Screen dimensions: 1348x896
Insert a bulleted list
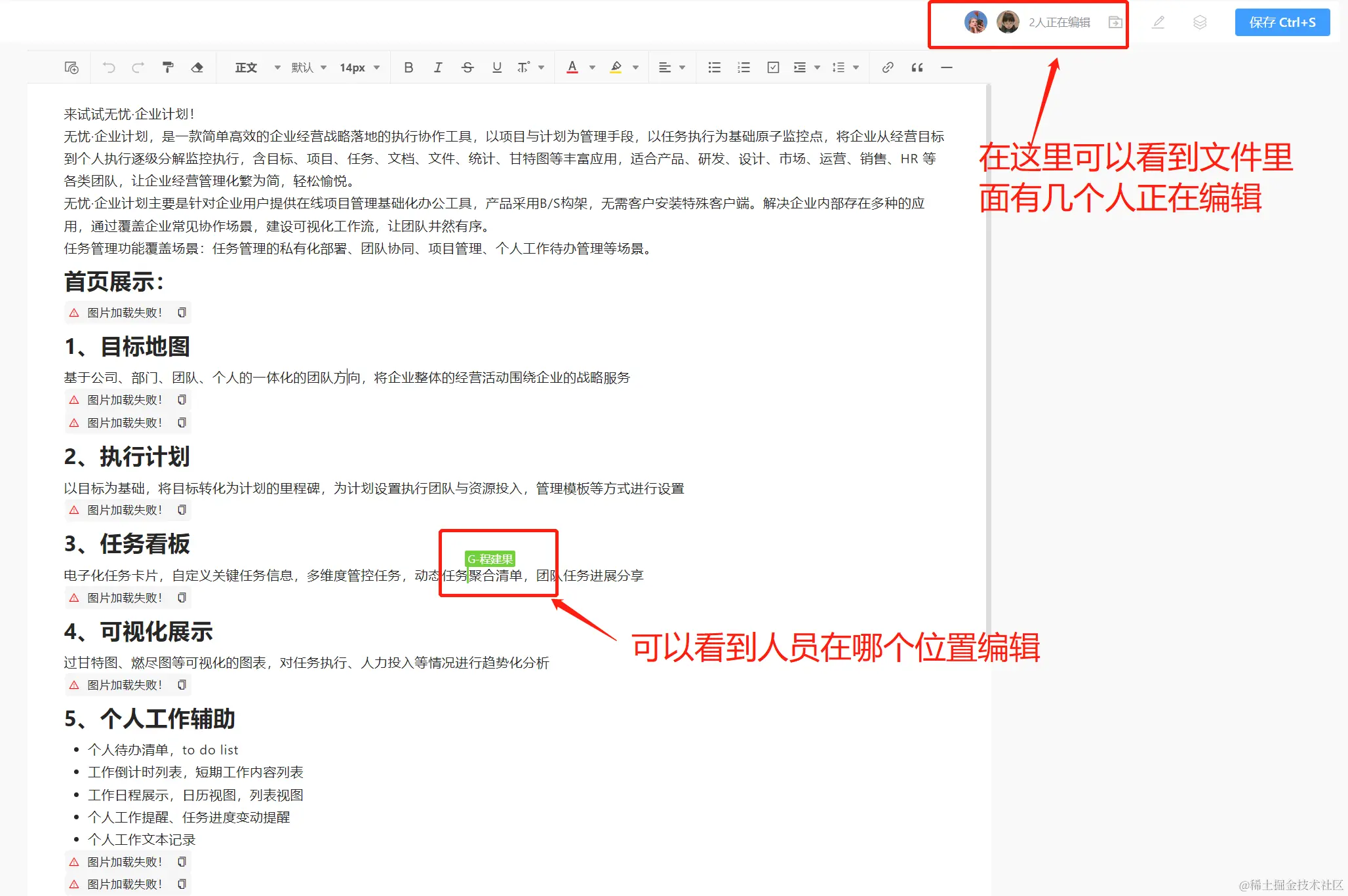pos(715,68)
